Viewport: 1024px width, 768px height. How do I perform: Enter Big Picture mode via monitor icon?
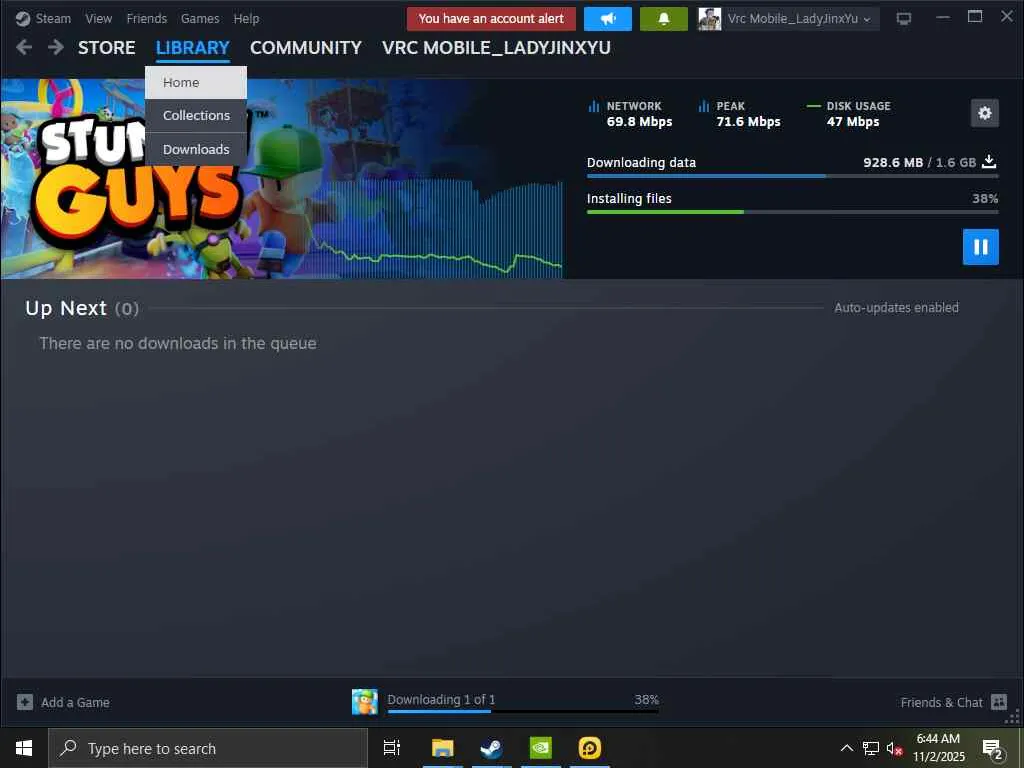903,19
